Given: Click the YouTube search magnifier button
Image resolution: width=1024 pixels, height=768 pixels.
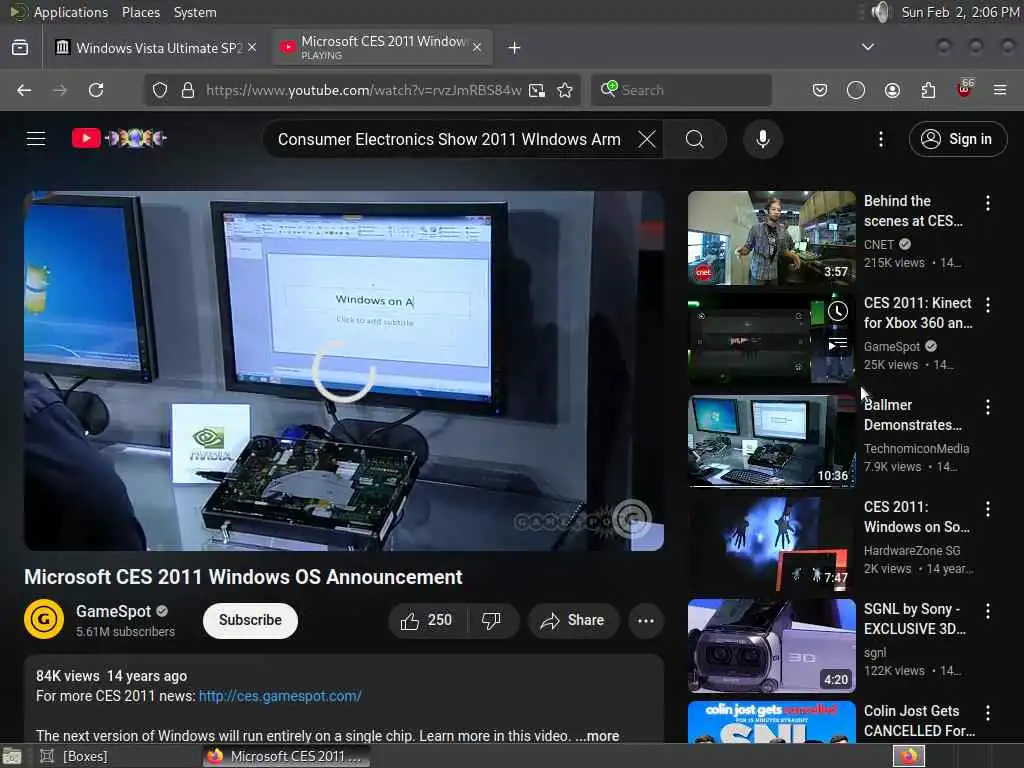Looking at the screenshot, I should click(x=695, y=139).
